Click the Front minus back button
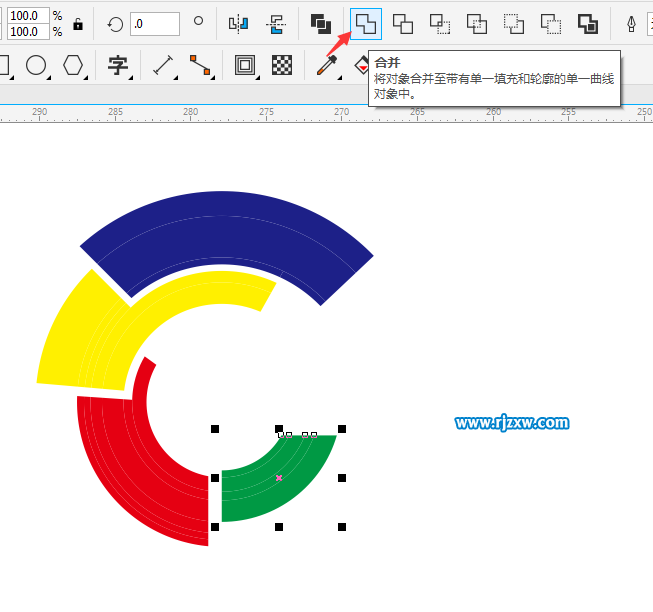 click(514, 23)
